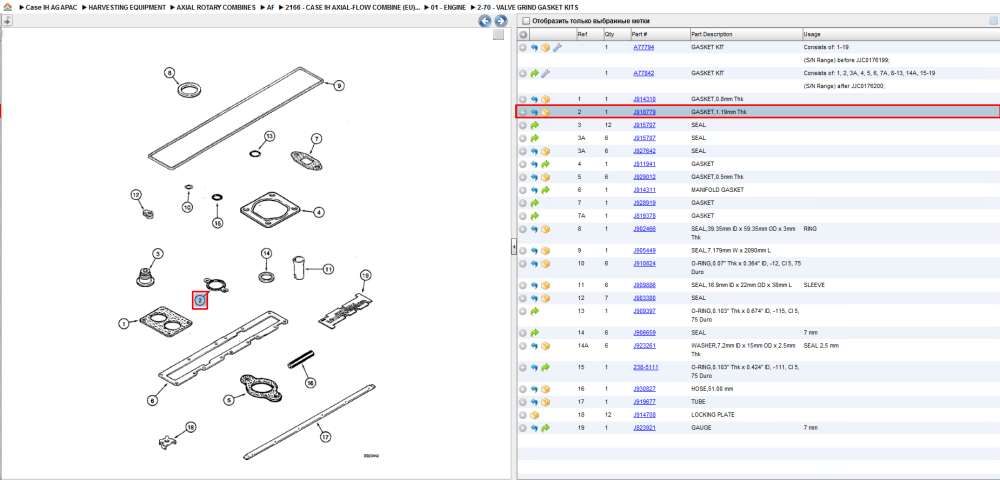Open part number link J906659
Image resolution: width=1000 pixels, height=480 pixels.
(x=644, y=333)
